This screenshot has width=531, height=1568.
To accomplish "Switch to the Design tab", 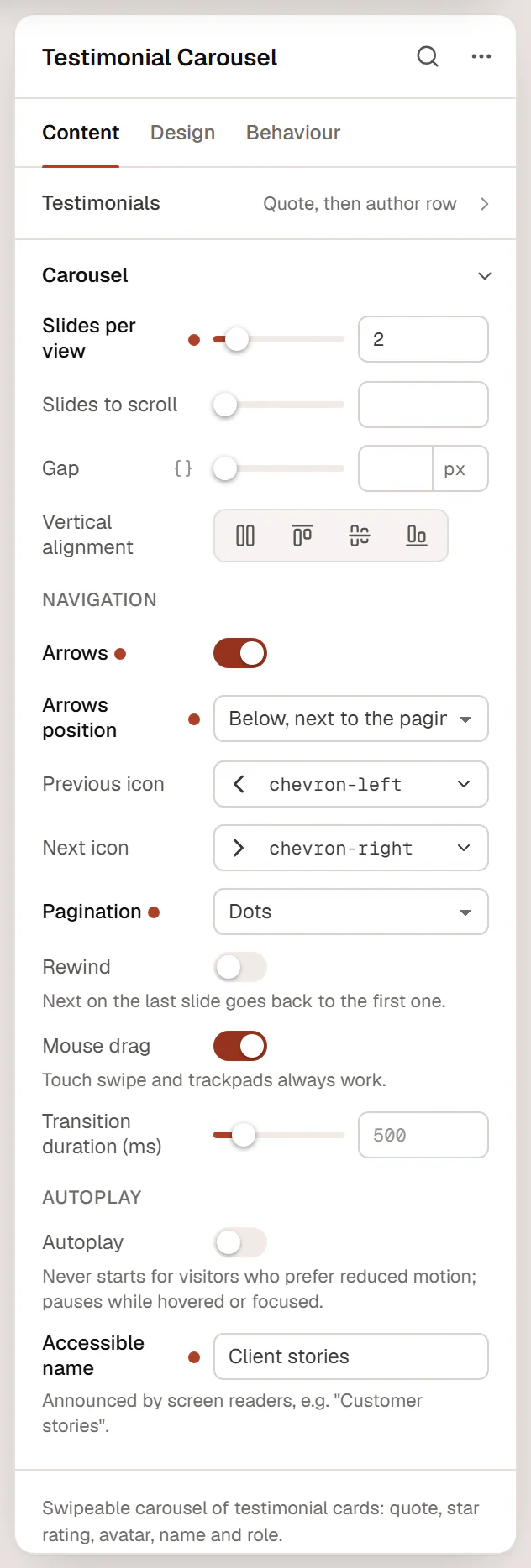I will 182,133.
